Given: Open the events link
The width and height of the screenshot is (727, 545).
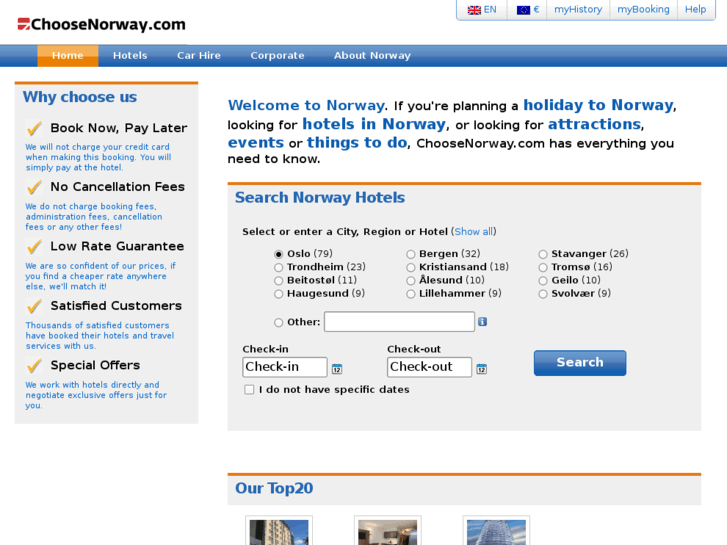Looking at the screenshot, I should point(255,143).
